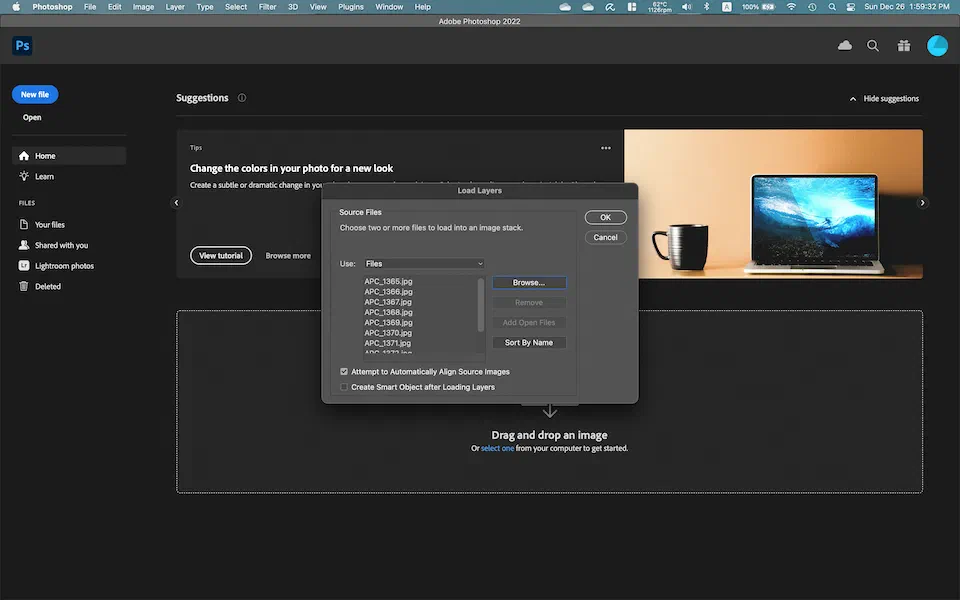The height and width of the screenshot is (600, 960).
Task: Open the Use Files dropdown
Action: 424,264
